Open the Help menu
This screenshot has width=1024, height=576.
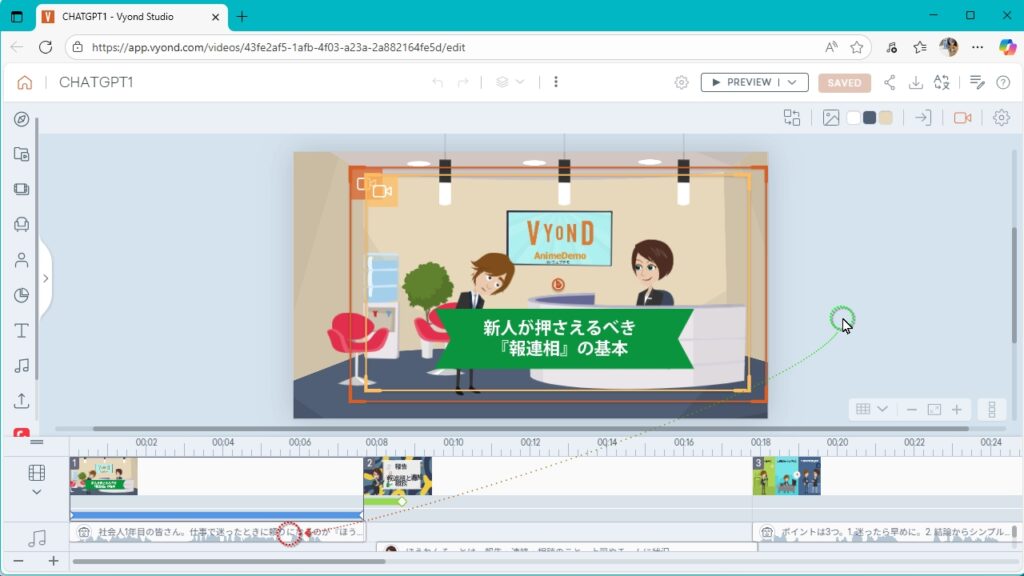pos(1003,82)
